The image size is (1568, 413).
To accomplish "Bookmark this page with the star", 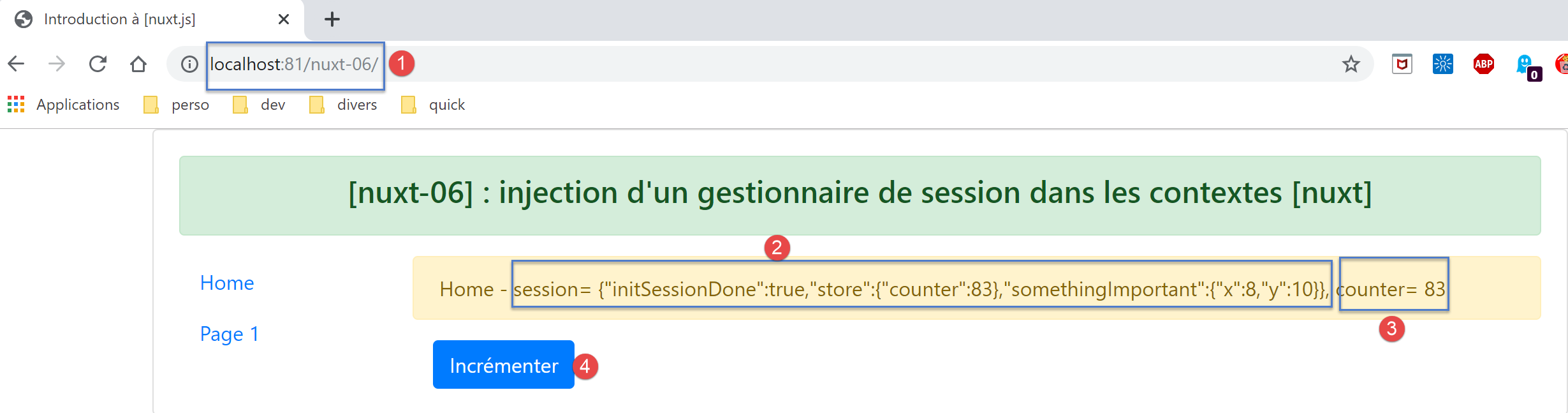I will coord(1351,64).
